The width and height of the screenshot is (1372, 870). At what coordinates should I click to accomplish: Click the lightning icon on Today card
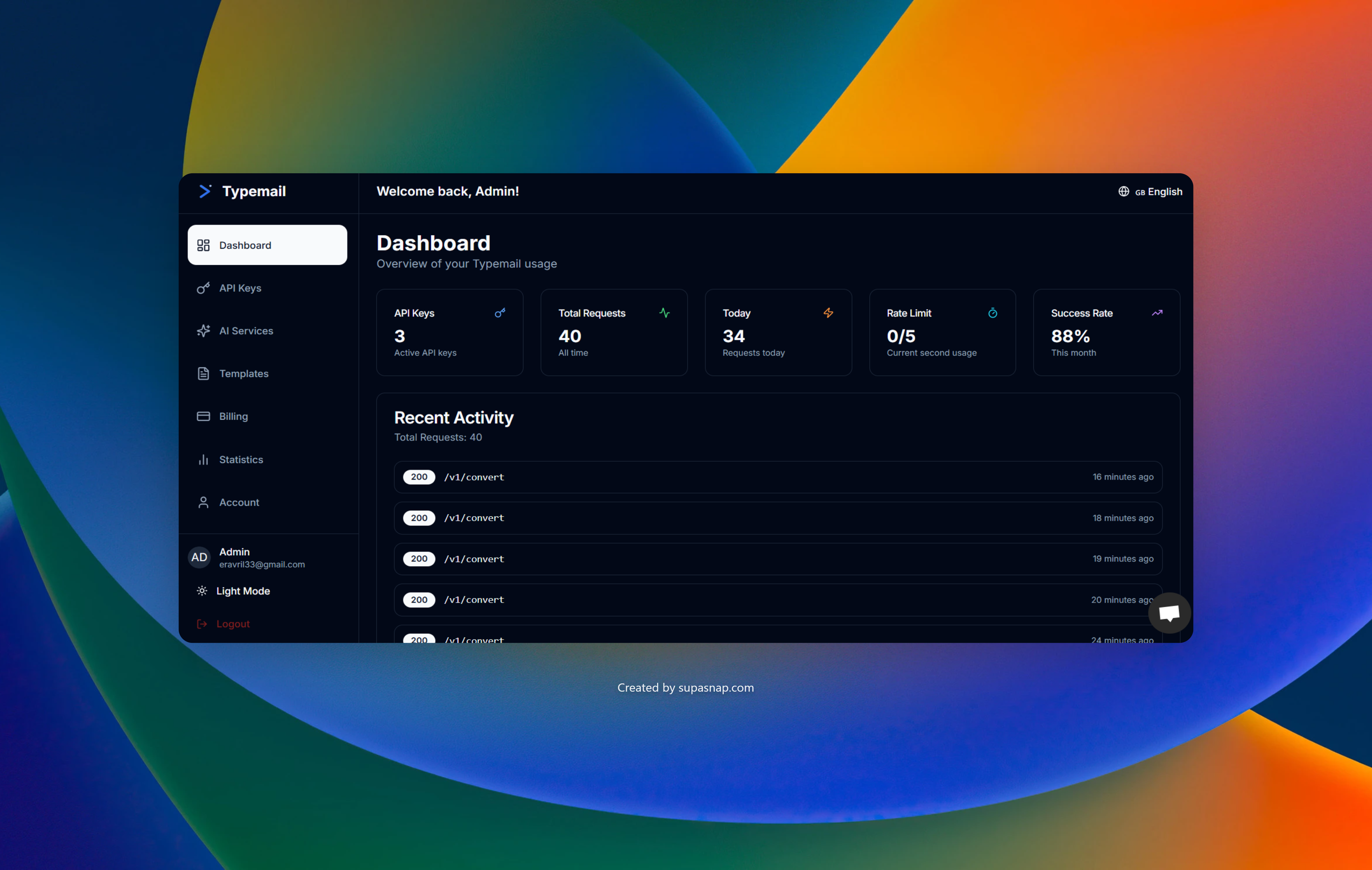point(828,312)
